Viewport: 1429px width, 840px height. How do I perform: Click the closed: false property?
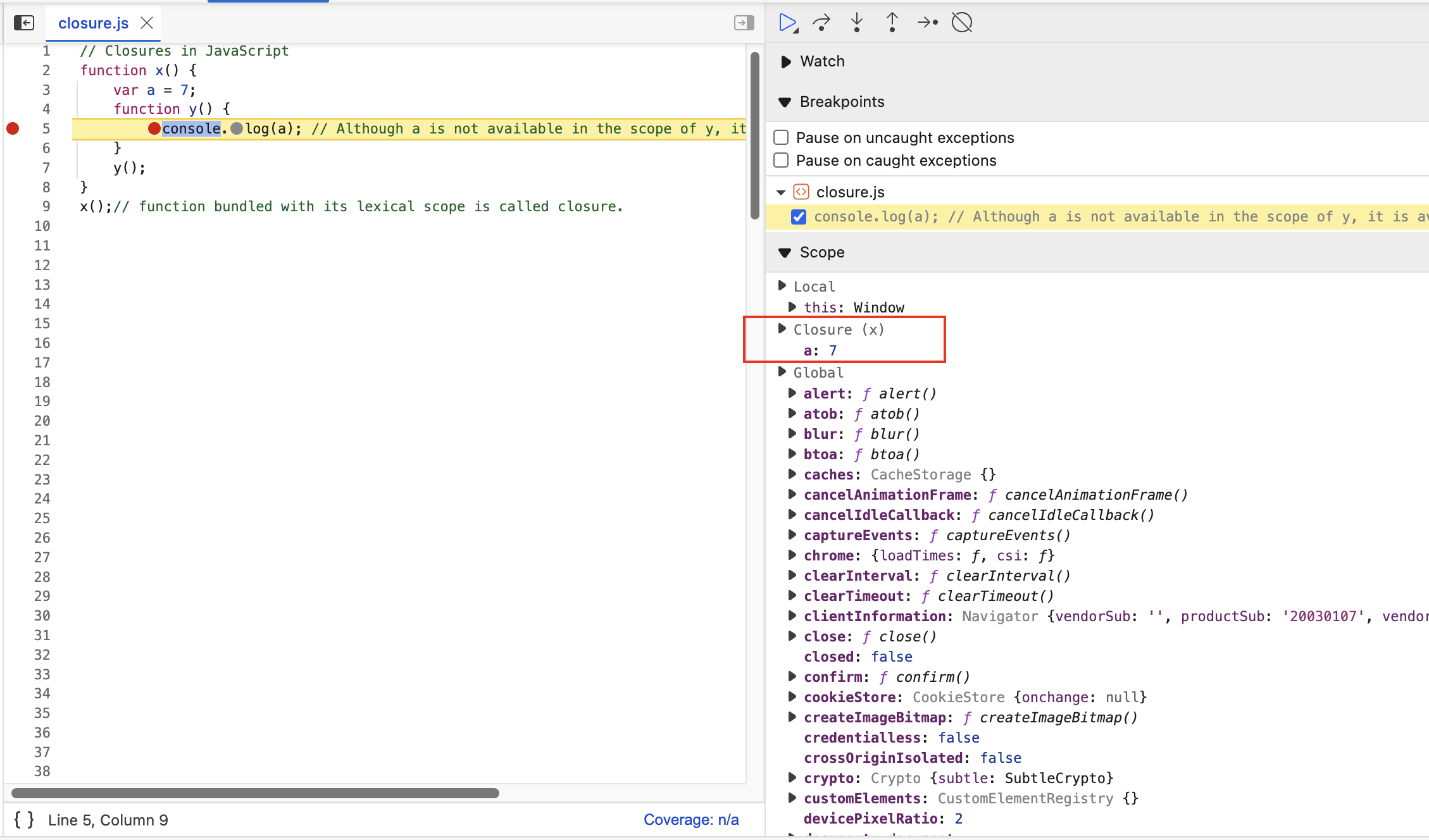pos(858,657)
